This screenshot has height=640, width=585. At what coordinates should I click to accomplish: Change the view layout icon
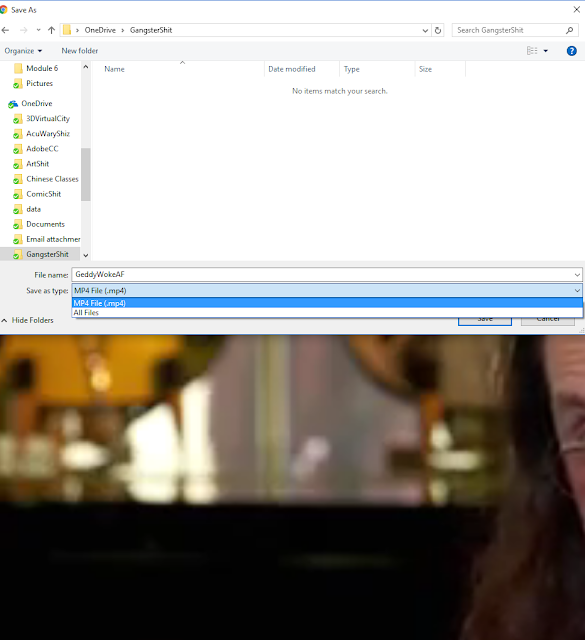(x=532, y=51)
